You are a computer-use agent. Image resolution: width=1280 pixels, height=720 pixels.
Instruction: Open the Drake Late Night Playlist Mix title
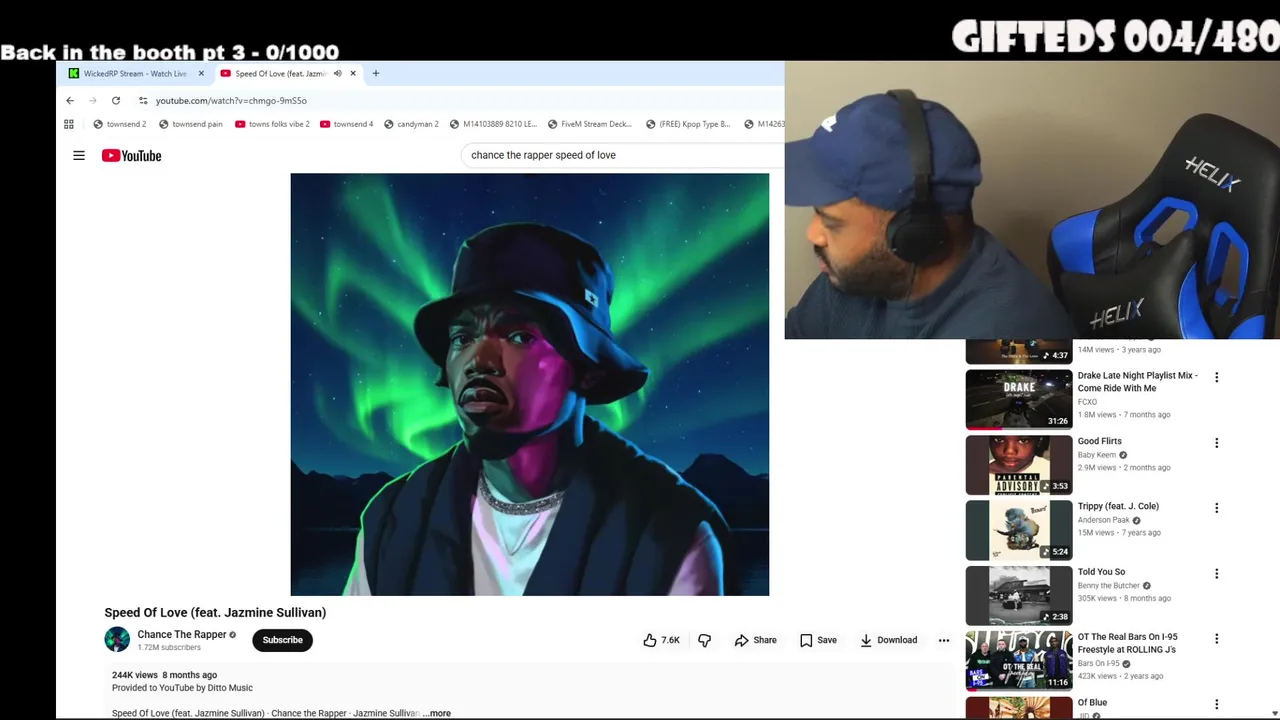pyautogui.click(x=1137, y=382)
